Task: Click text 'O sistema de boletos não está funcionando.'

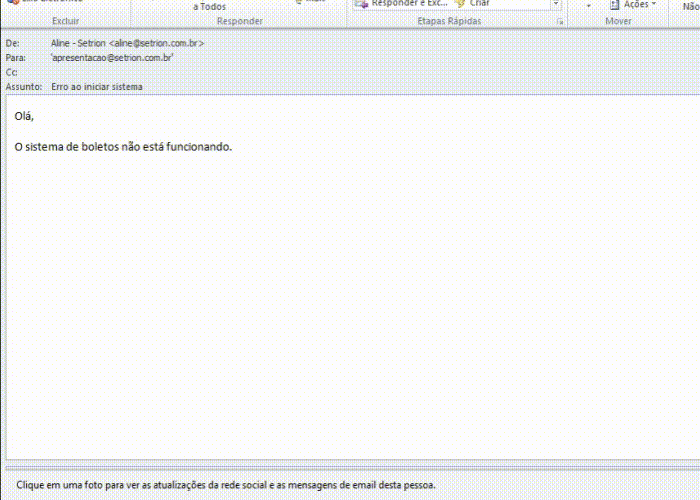Action: [x=123, y=147]
